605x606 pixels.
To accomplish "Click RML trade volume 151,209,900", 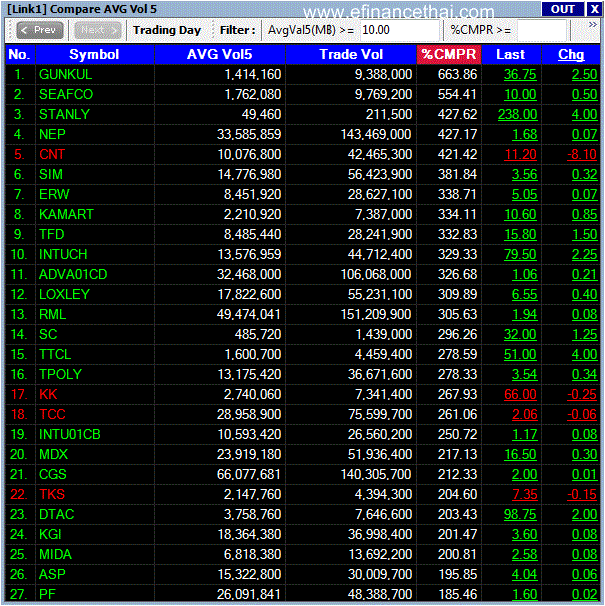I will (376, 314).
